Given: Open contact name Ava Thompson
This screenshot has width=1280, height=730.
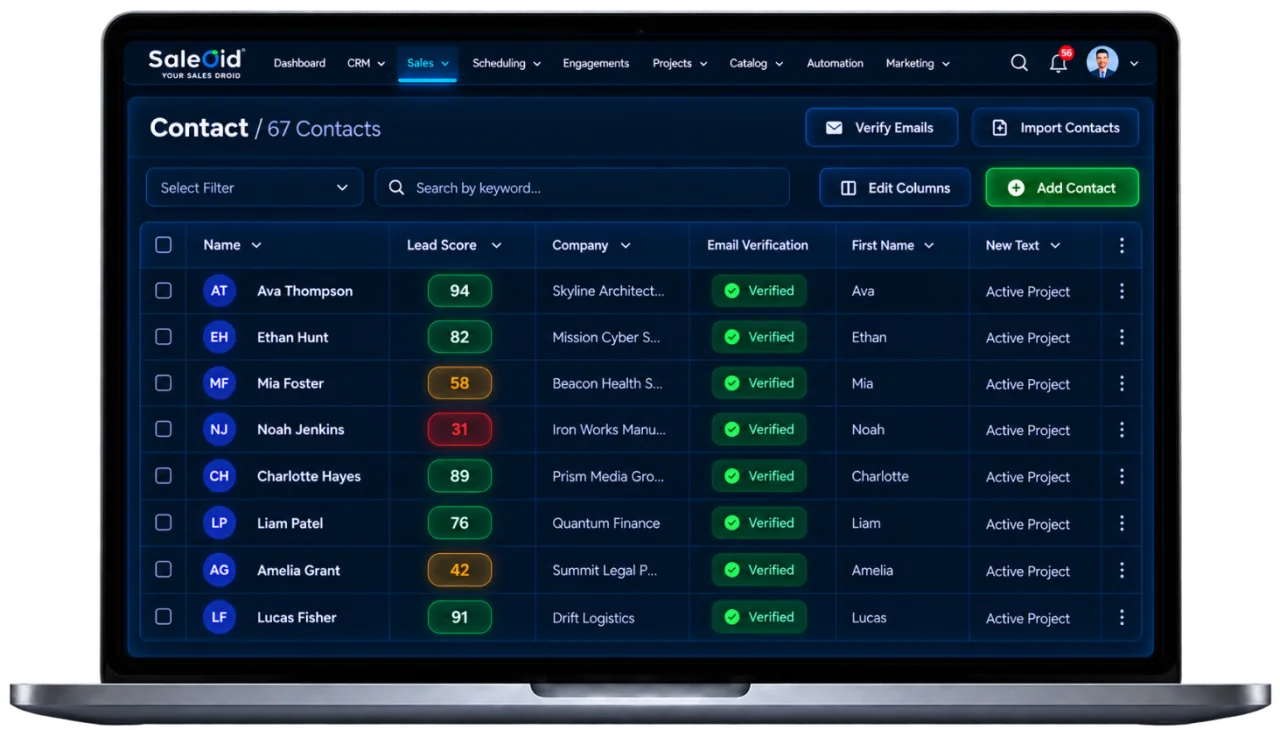Looking at the screenshot, I should point(305,291).
